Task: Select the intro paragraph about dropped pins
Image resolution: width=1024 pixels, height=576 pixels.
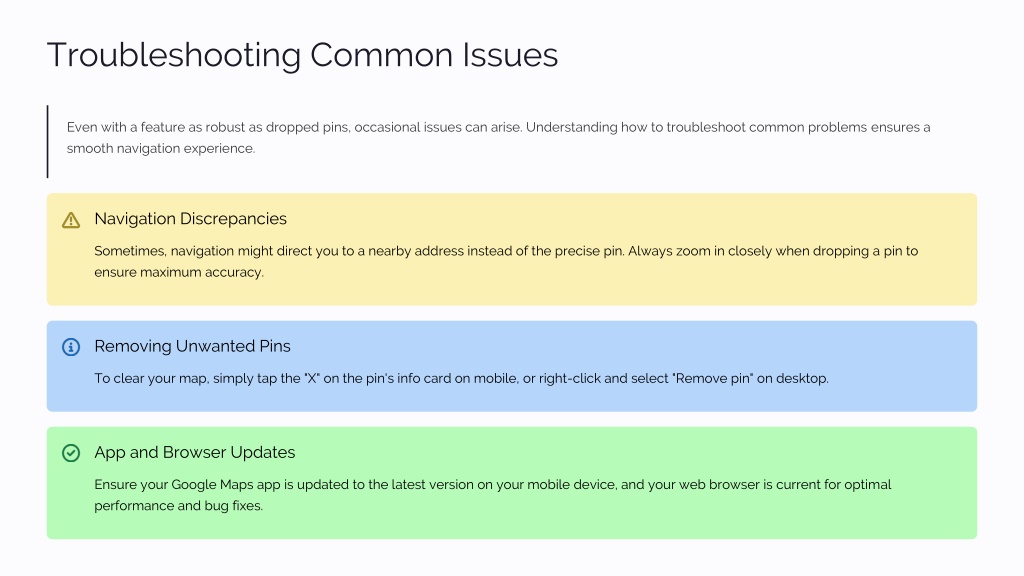Action: (498, 138)
